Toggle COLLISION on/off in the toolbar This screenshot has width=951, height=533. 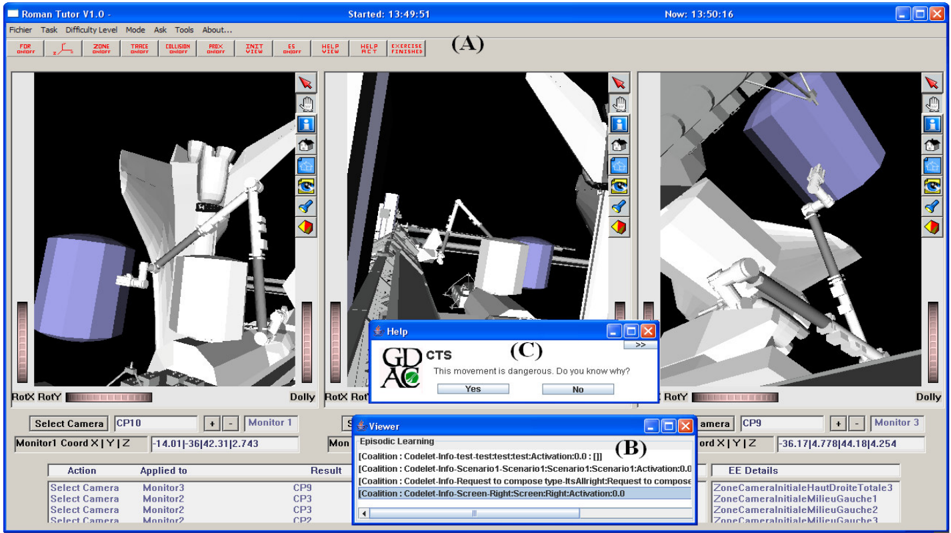(x=178, y=49)
